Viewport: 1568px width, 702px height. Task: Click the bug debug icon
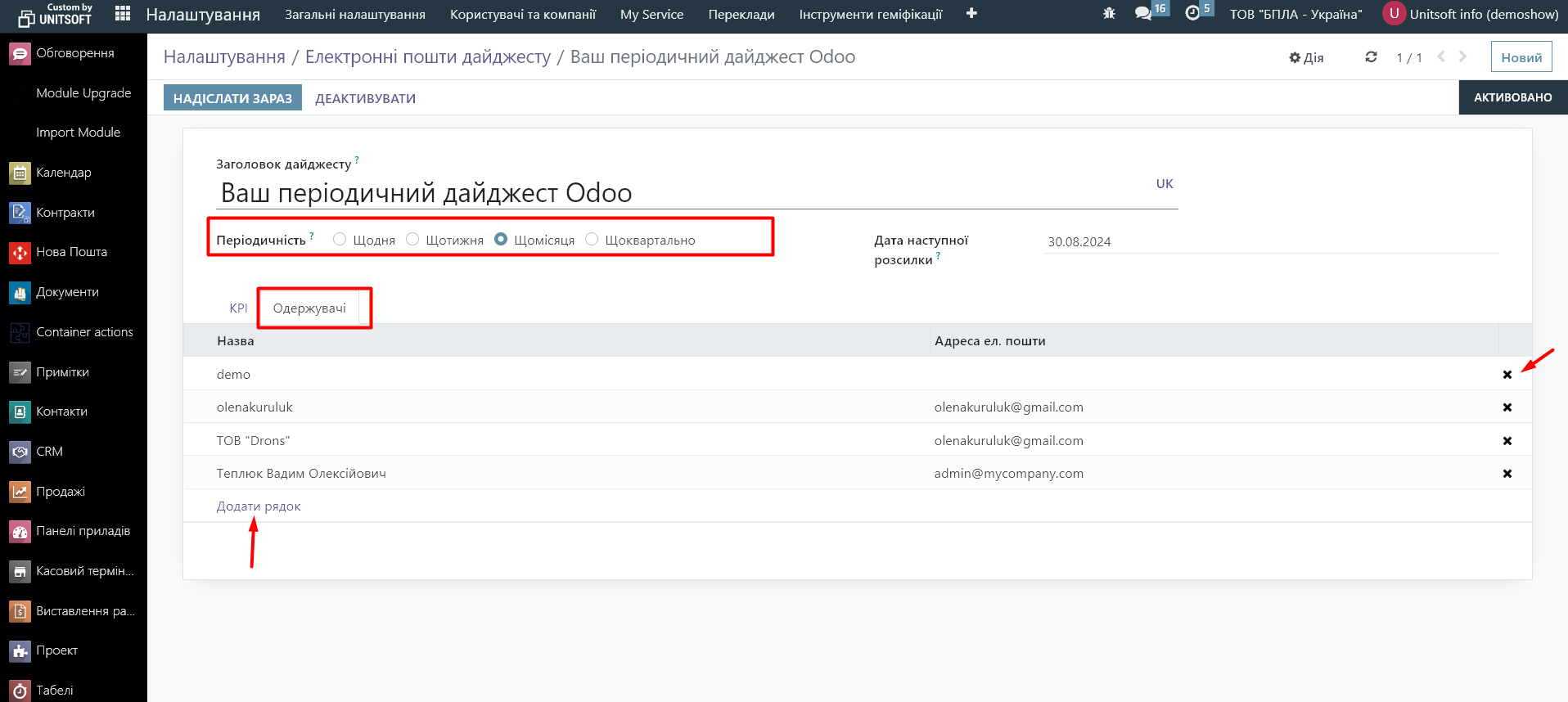[1109, 14]
